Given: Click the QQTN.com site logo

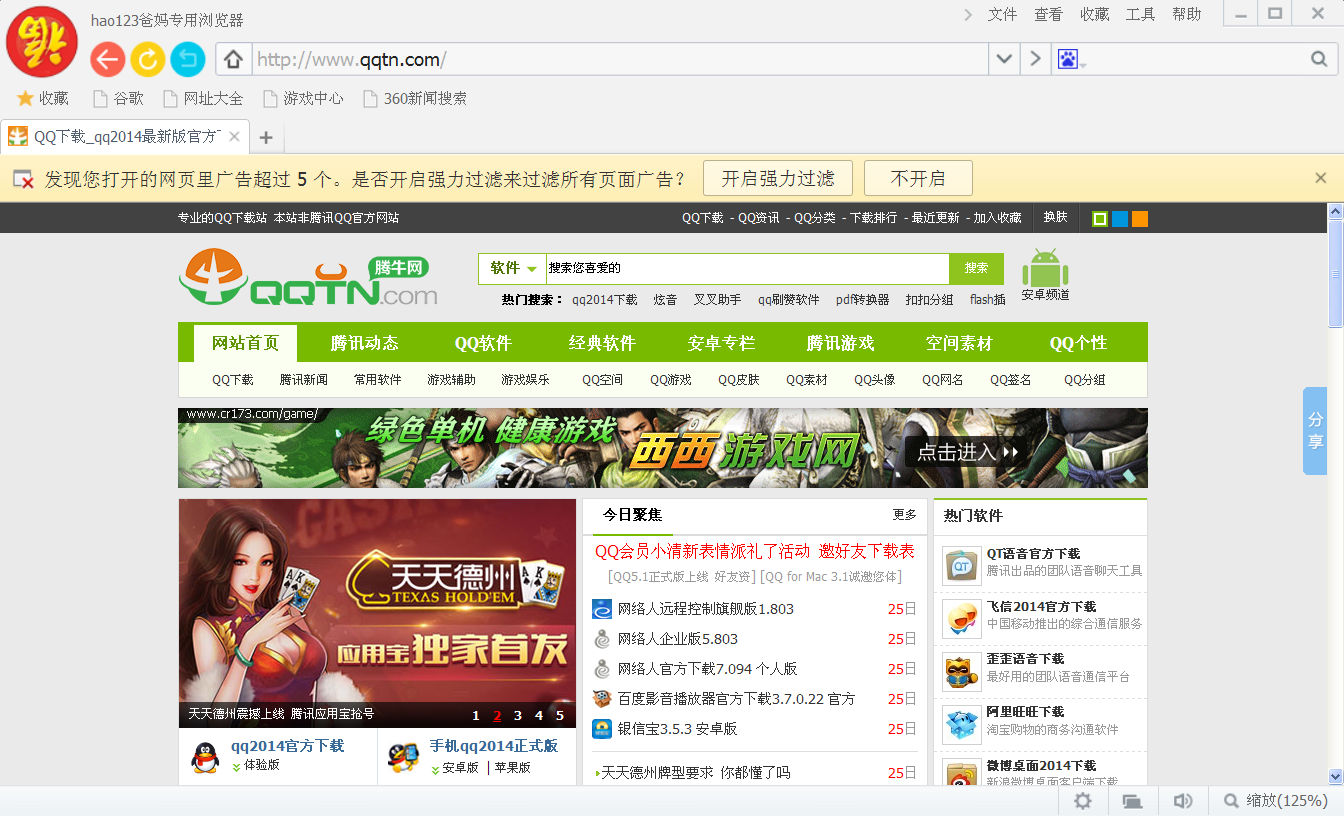Looking at the screenshot, I should pos(308,277).
